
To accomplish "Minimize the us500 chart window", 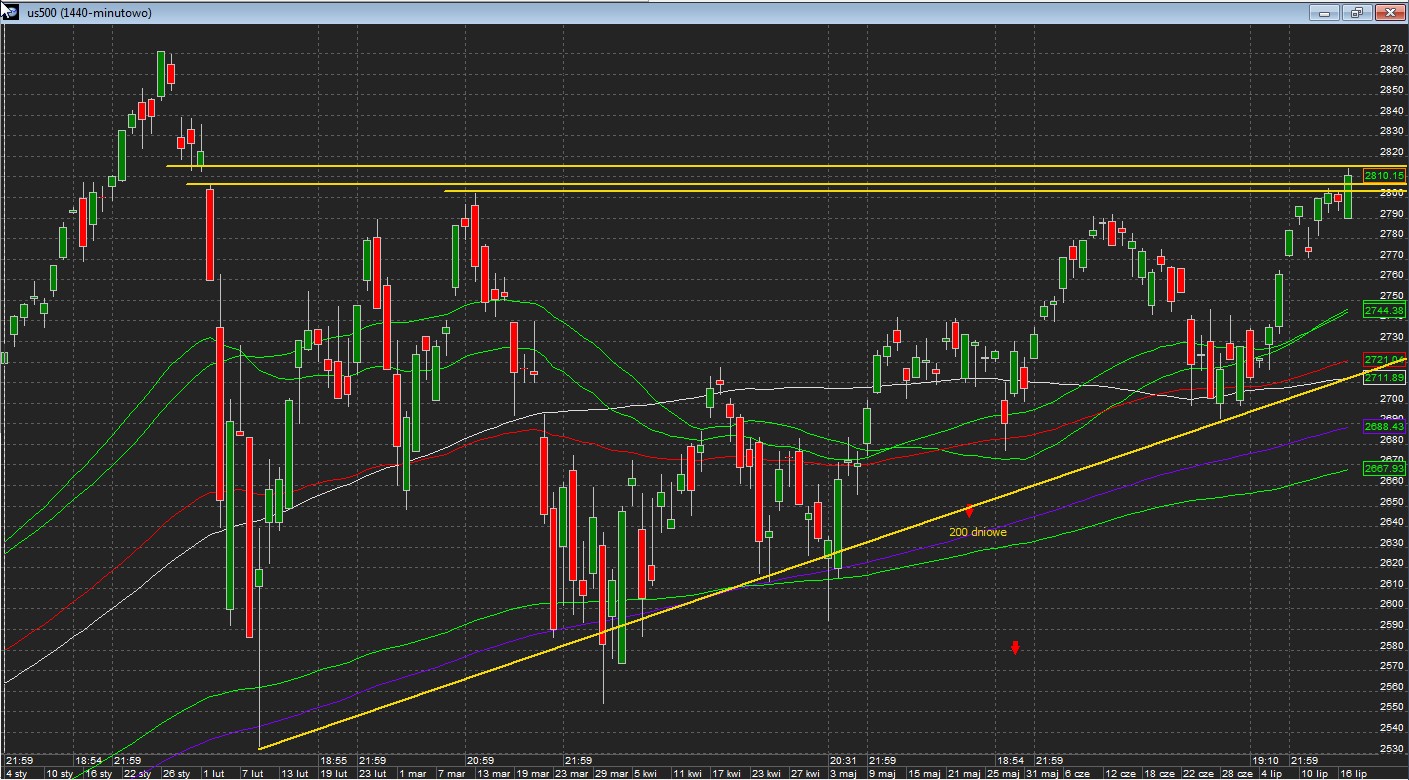I will tap(1326, 12).
